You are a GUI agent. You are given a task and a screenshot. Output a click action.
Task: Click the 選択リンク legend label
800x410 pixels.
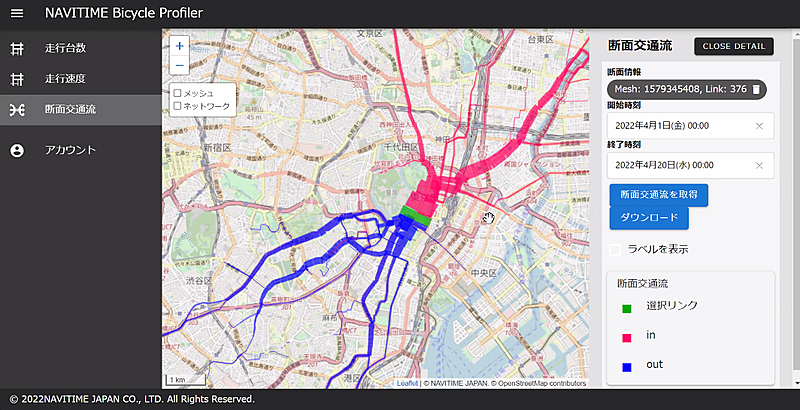pyautogui.click(x=672, y=305)
